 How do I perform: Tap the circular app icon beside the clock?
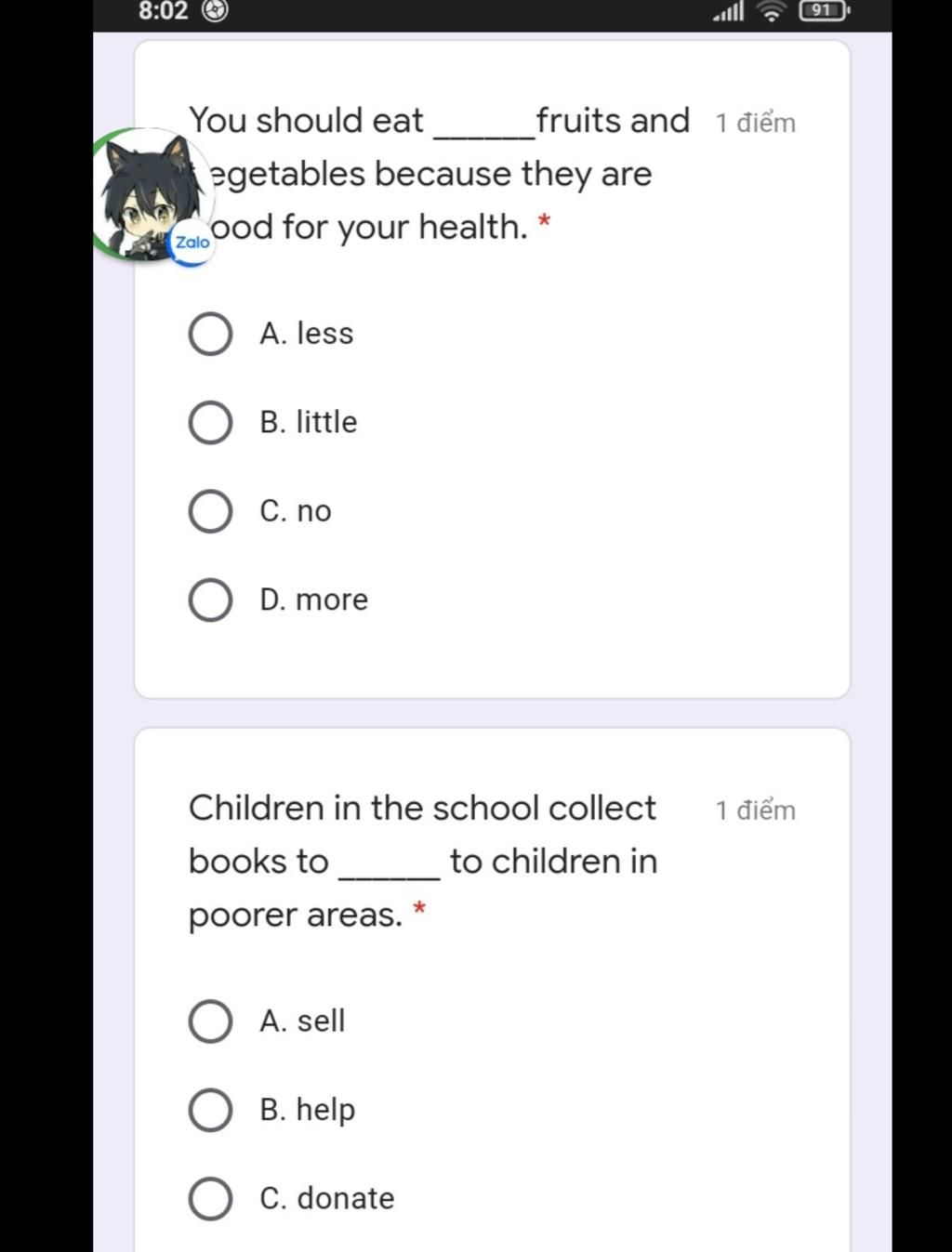tap(216, 11)
